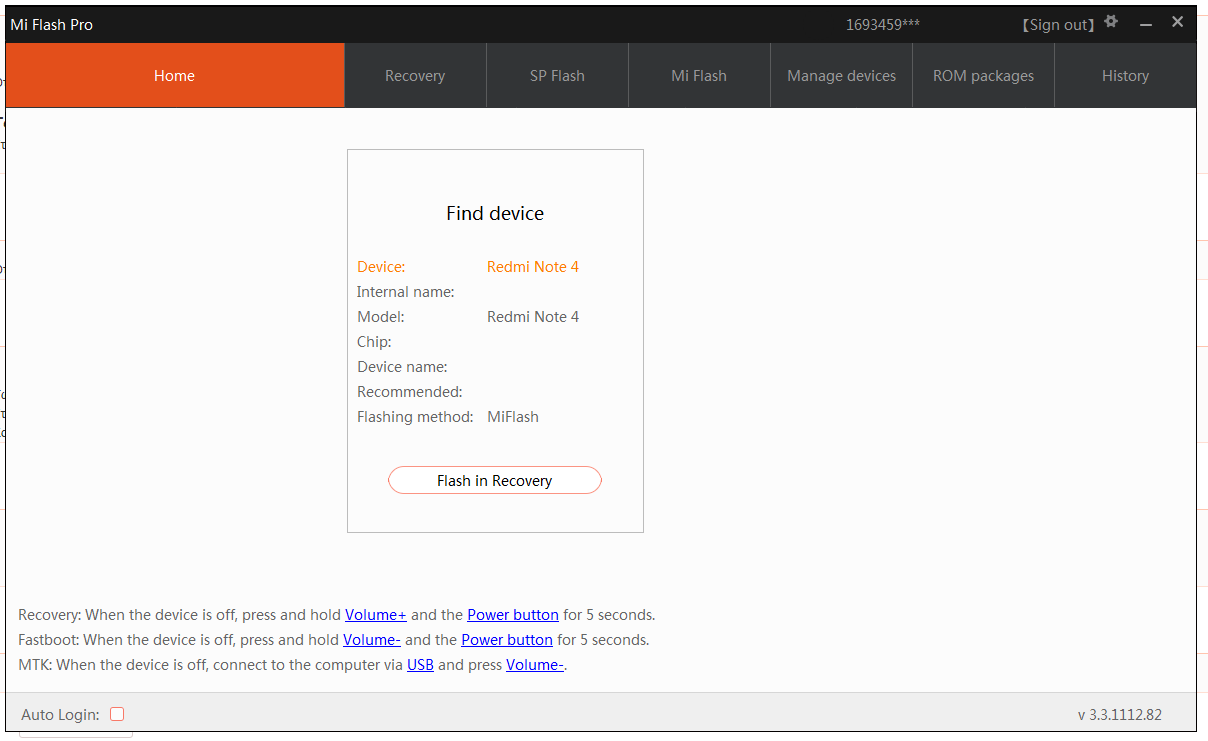This screenshot has width=1208, height=741.
Task: Select the Mi Flash tab
Action: [x=699, y=76]
